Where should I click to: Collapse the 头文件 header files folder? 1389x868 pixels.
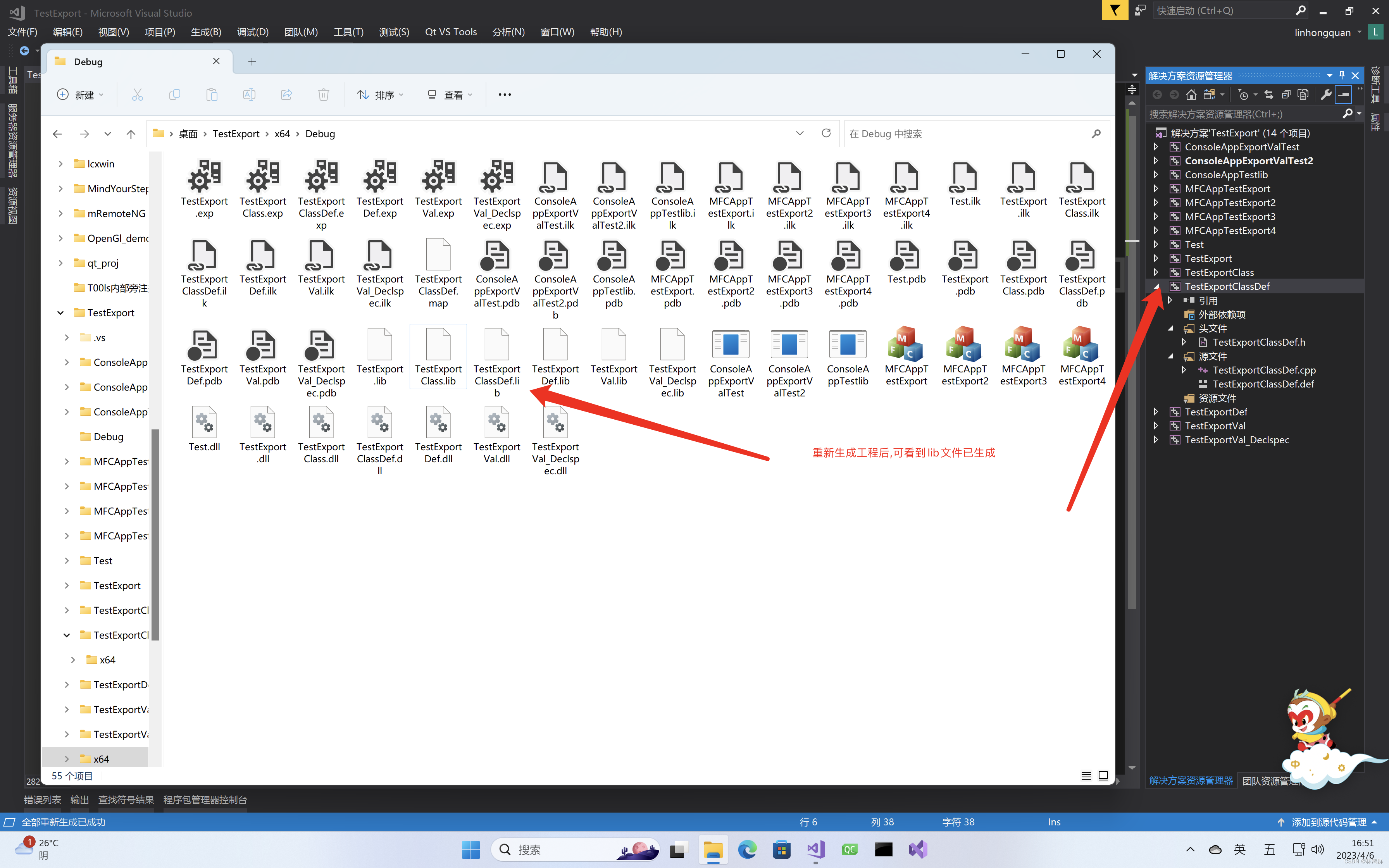[1170, 328]
